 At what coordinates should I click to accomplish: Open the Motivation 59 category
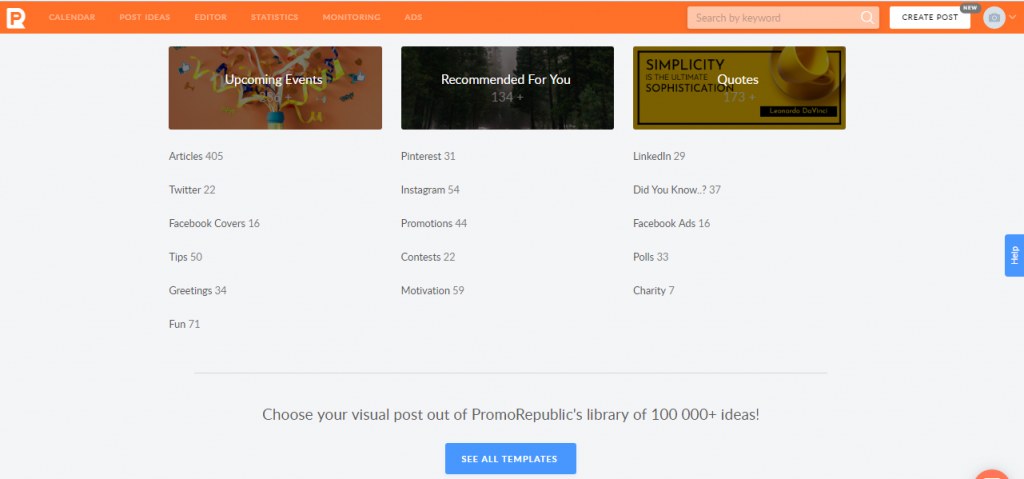tap(433, 290)
